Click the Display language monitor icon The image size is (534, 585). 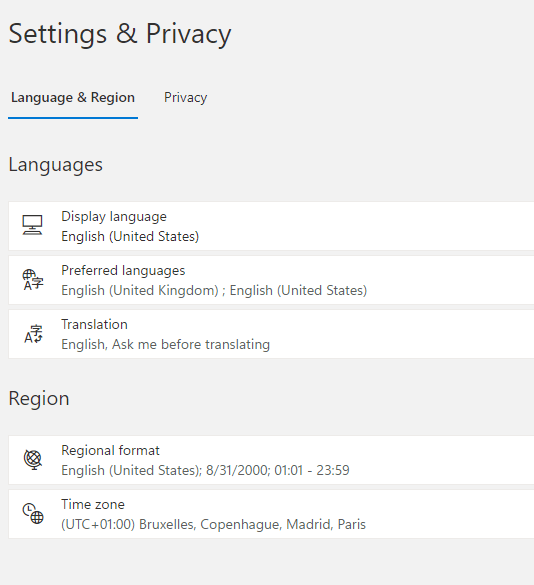(x=32, y=225)
